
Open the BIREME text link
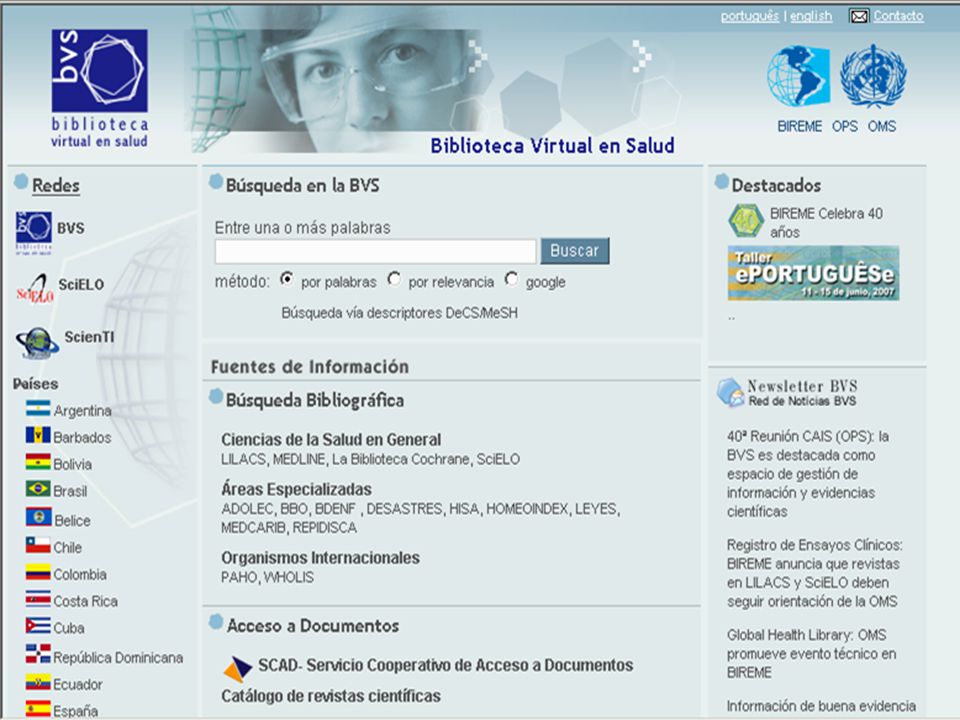point(800,127)
